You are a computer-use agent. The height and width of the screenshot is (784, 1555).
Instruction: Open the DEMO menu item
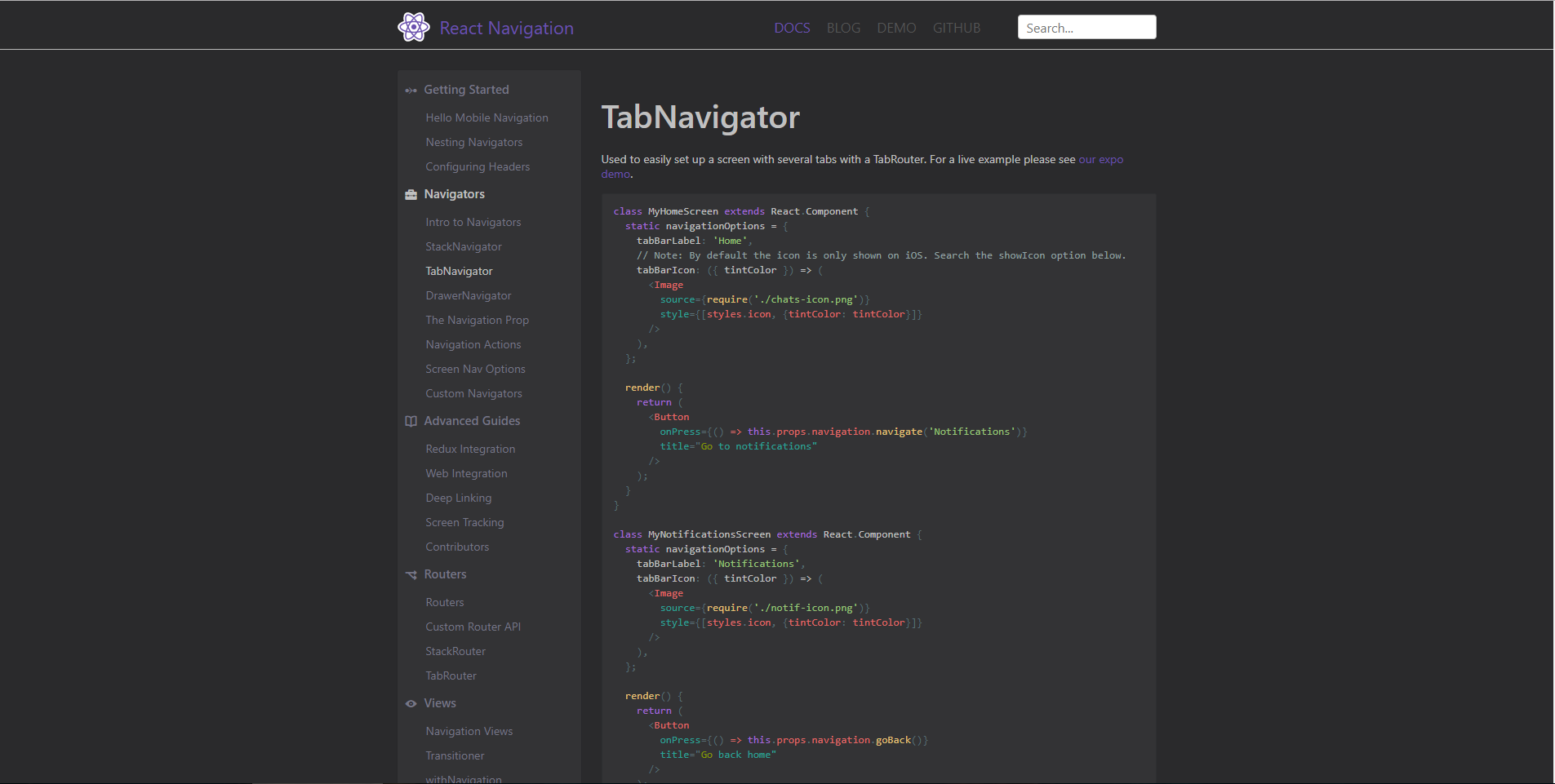(x=896, y=28)
